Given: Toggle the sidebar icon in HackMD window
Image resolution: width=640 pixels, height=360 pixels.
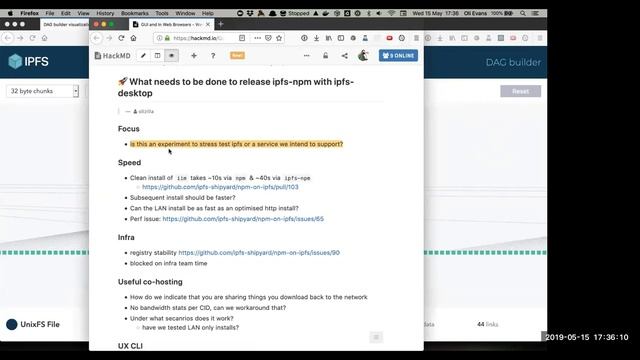Looking at the screenshot, I should tap(341, 38).
